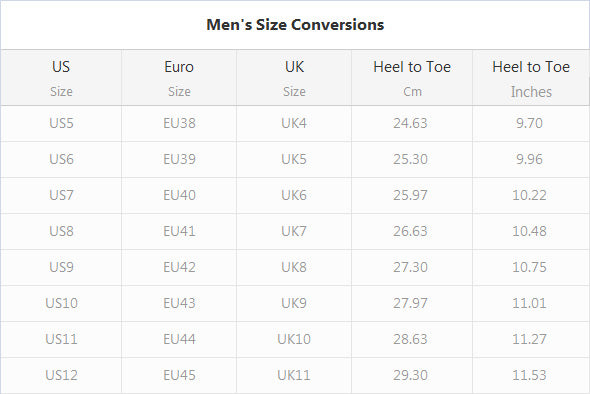Click the 10.75 inches cell
590x394 pixels.
pyautogui.click(x=531, y=267)
